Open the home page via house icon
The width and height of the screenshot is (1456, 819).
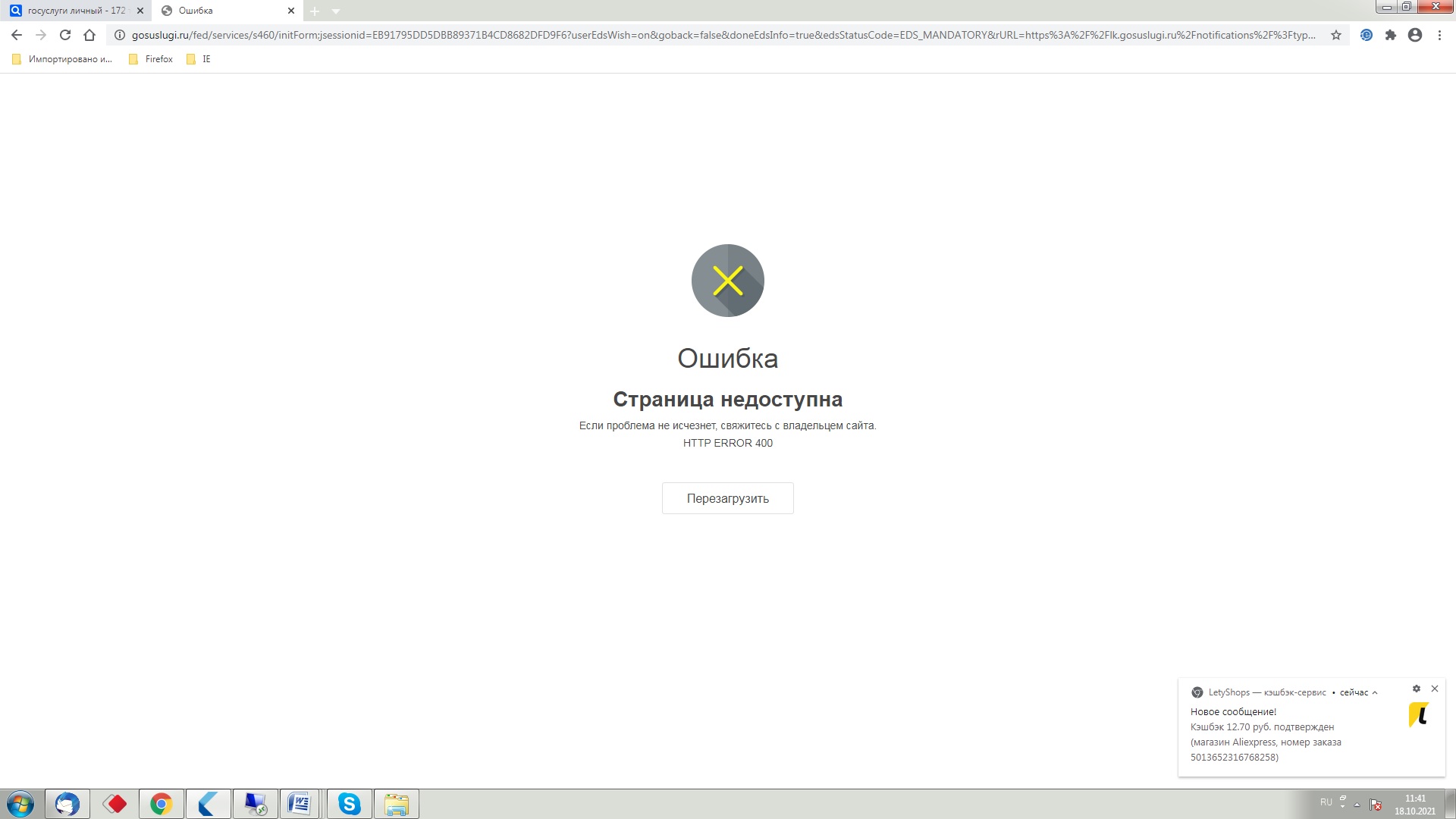click(x=89, y=35)
